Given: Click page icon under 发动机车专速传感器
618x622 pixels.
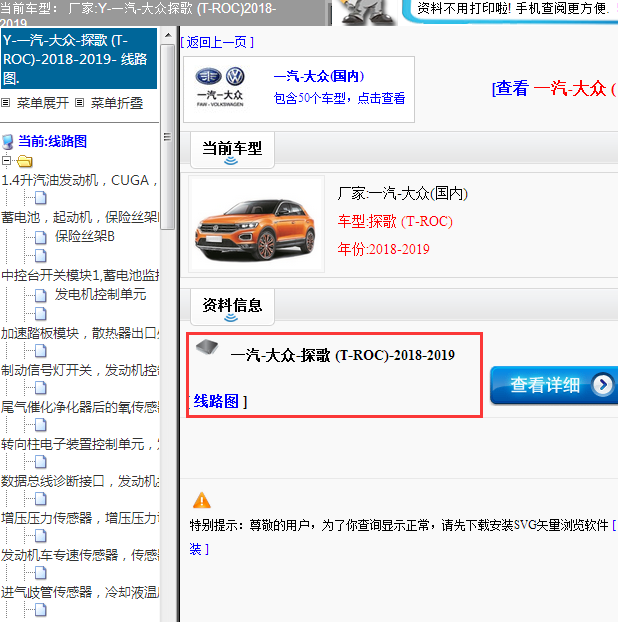Looking at the screenshot, I should 40,573.
